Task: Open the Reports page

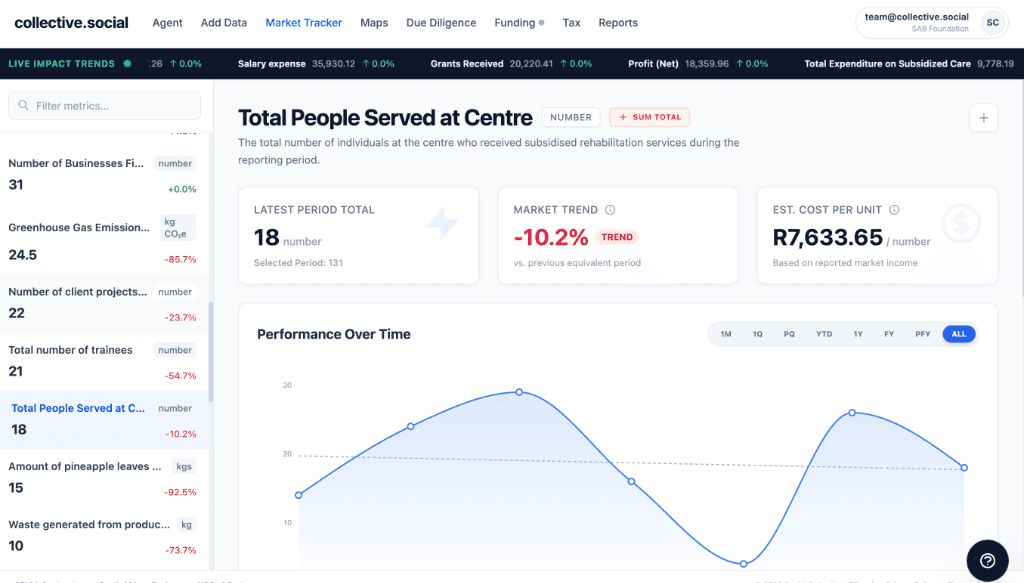Action: coord(618,23)
